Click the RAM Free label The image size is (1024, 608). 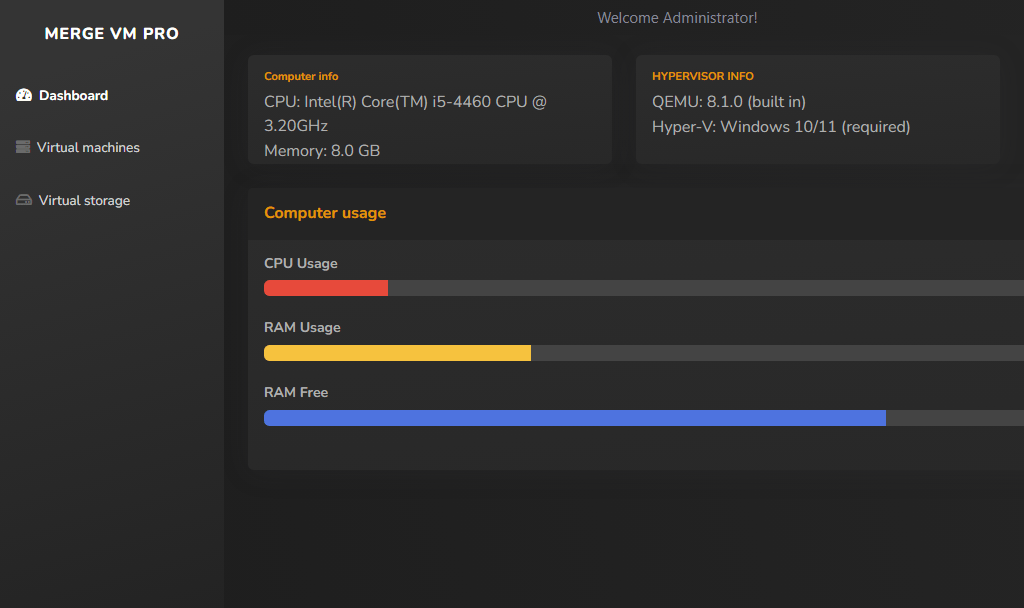[296, 393]
